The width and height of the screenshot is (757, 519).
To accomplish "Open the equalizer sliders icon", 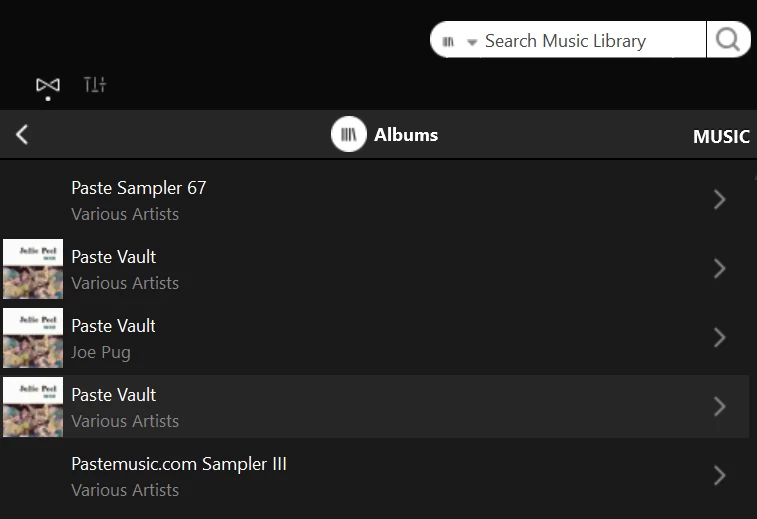I will pos(95,84).
